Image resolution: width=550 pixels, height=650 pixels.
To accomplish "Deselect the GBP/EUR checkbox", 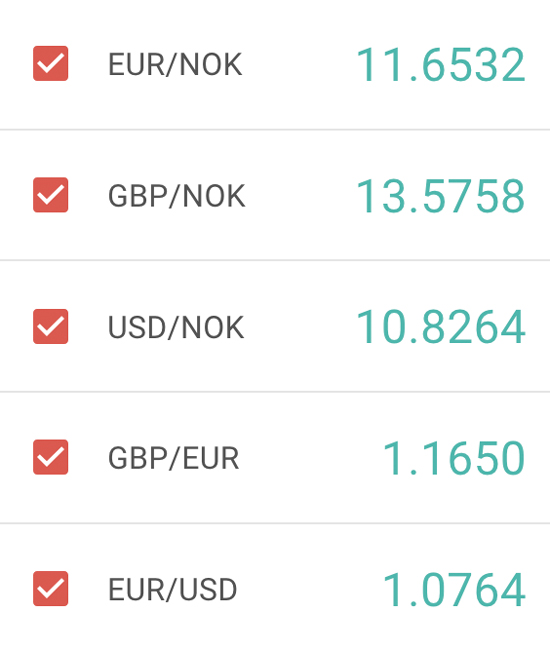I will tap(51, 457).
